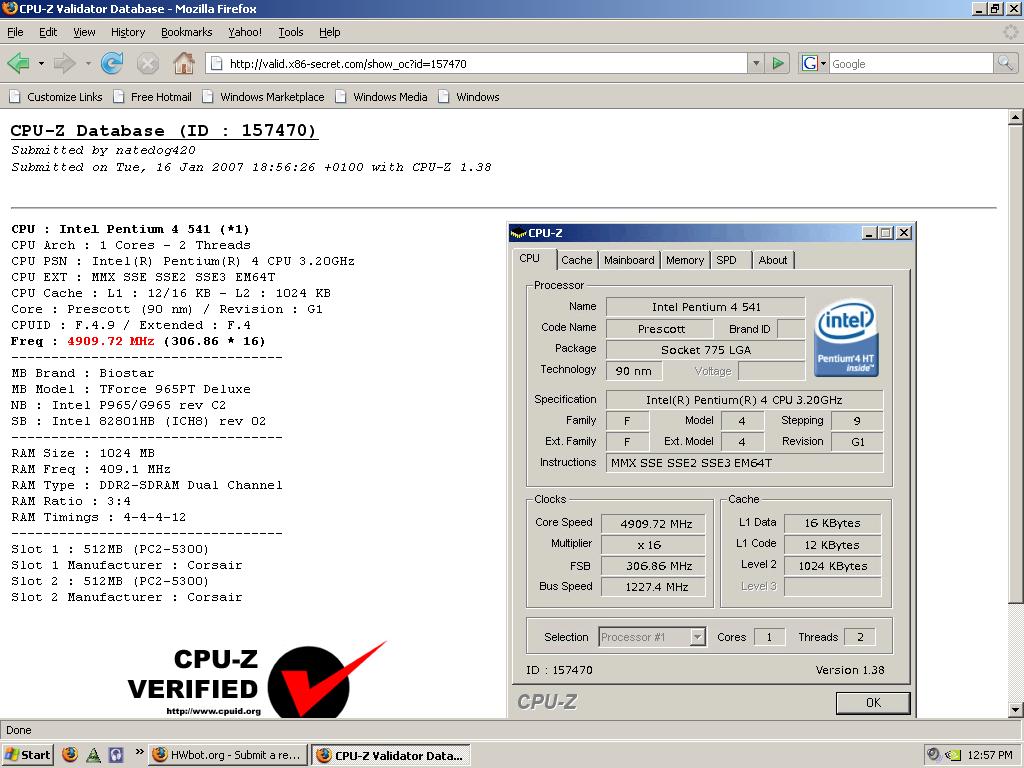Click the Intel Pentium 4 HT logo
Image resolution: width=1024 pixels, height=768 pixels.
tap(846, 338)
